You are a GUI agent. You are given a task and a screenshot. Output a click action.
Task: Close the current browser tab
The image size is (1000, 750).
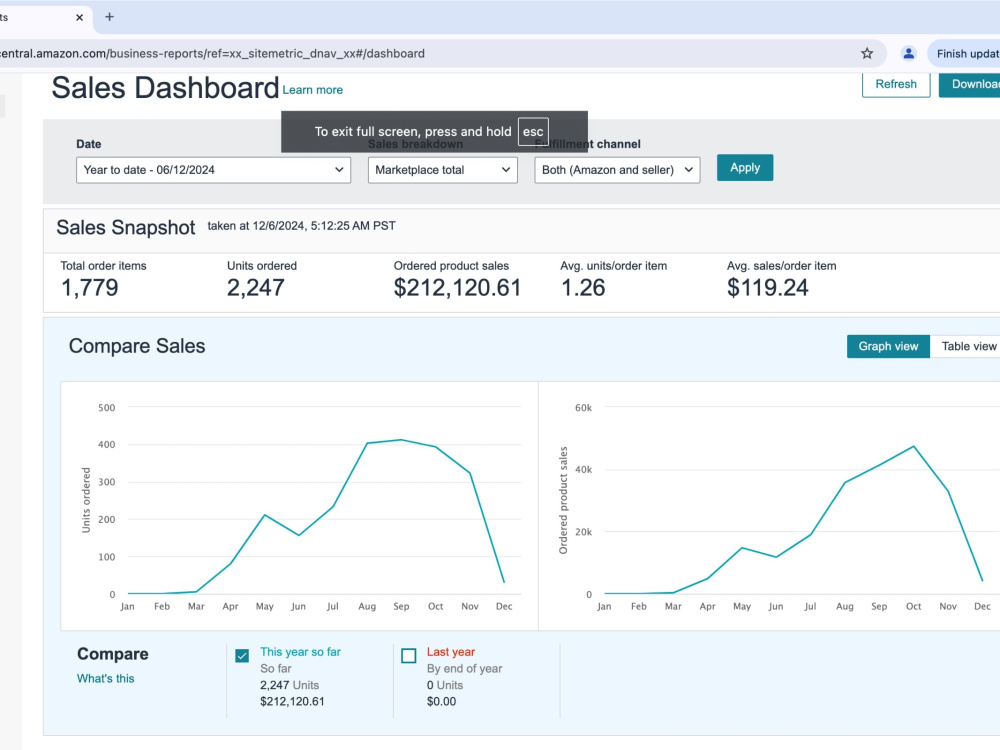[x=79, y=17]
